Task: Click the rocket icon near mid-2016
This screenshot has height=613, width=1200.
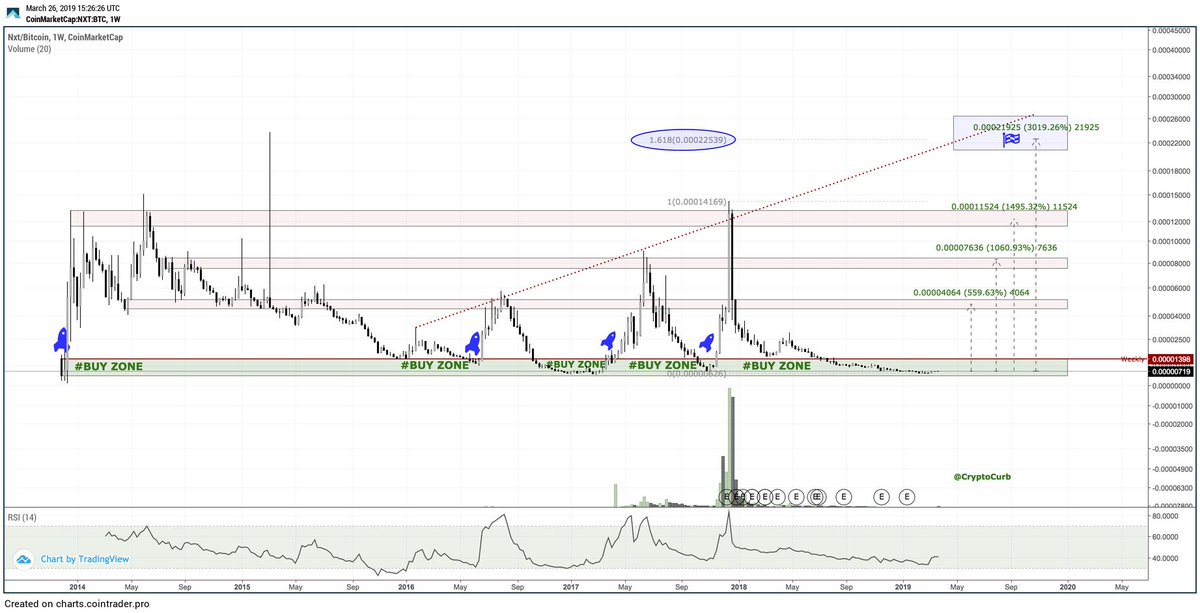Action: point(475,344)
